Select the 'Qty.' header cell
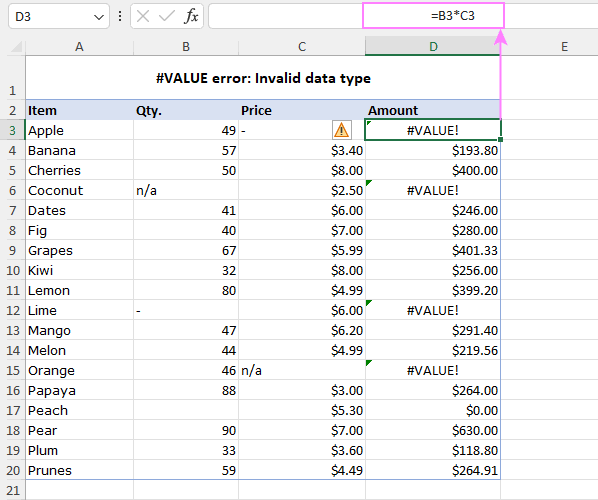Screen dimensions: 598x500 tap(186, 110)
